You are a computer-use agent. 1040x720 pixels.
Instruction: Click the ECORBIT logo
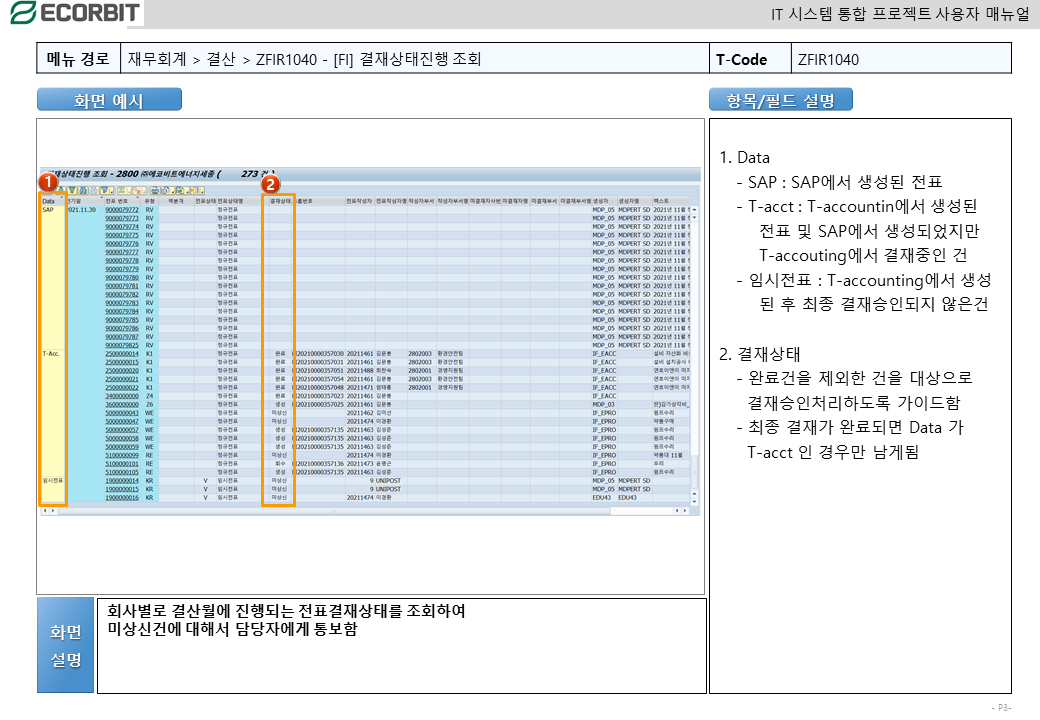click(x=73, y=13)
